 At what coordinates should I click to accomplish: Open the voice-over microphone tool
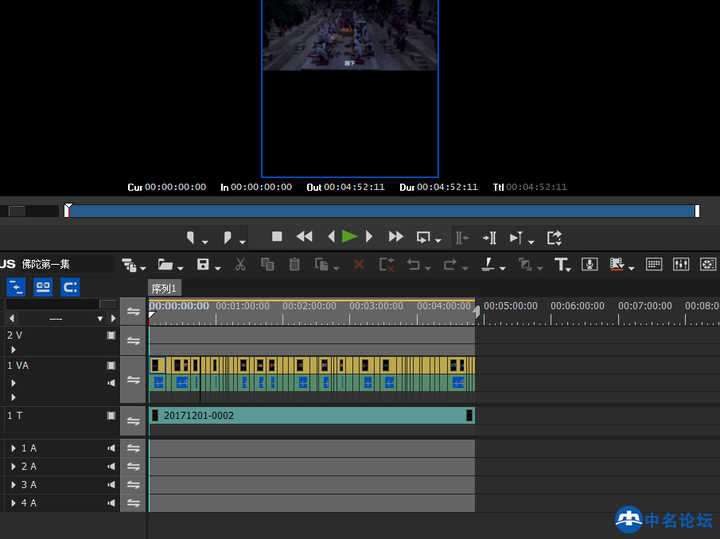click(589, 265)
